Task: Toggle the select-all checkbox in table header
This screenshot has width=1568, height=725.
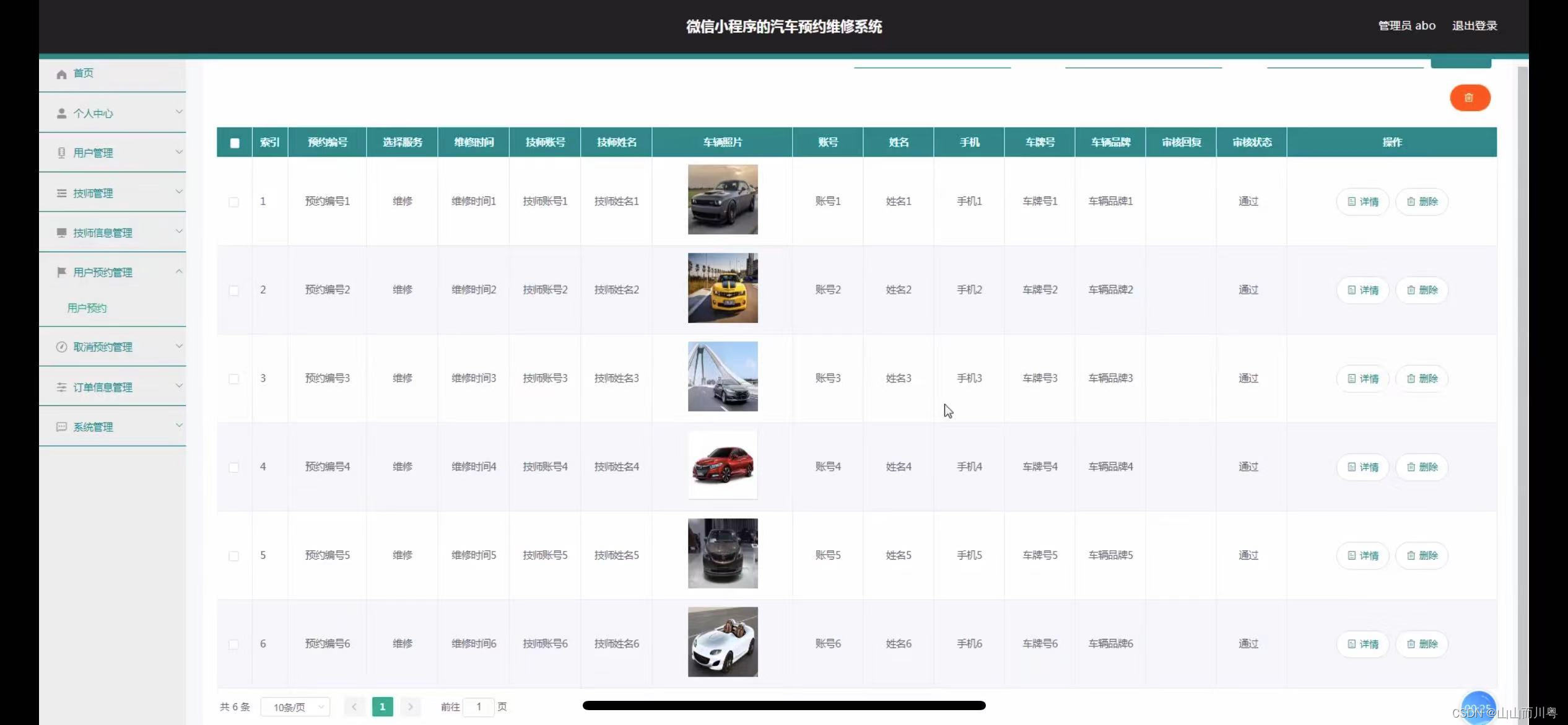Action: click(x=235, y=143)
